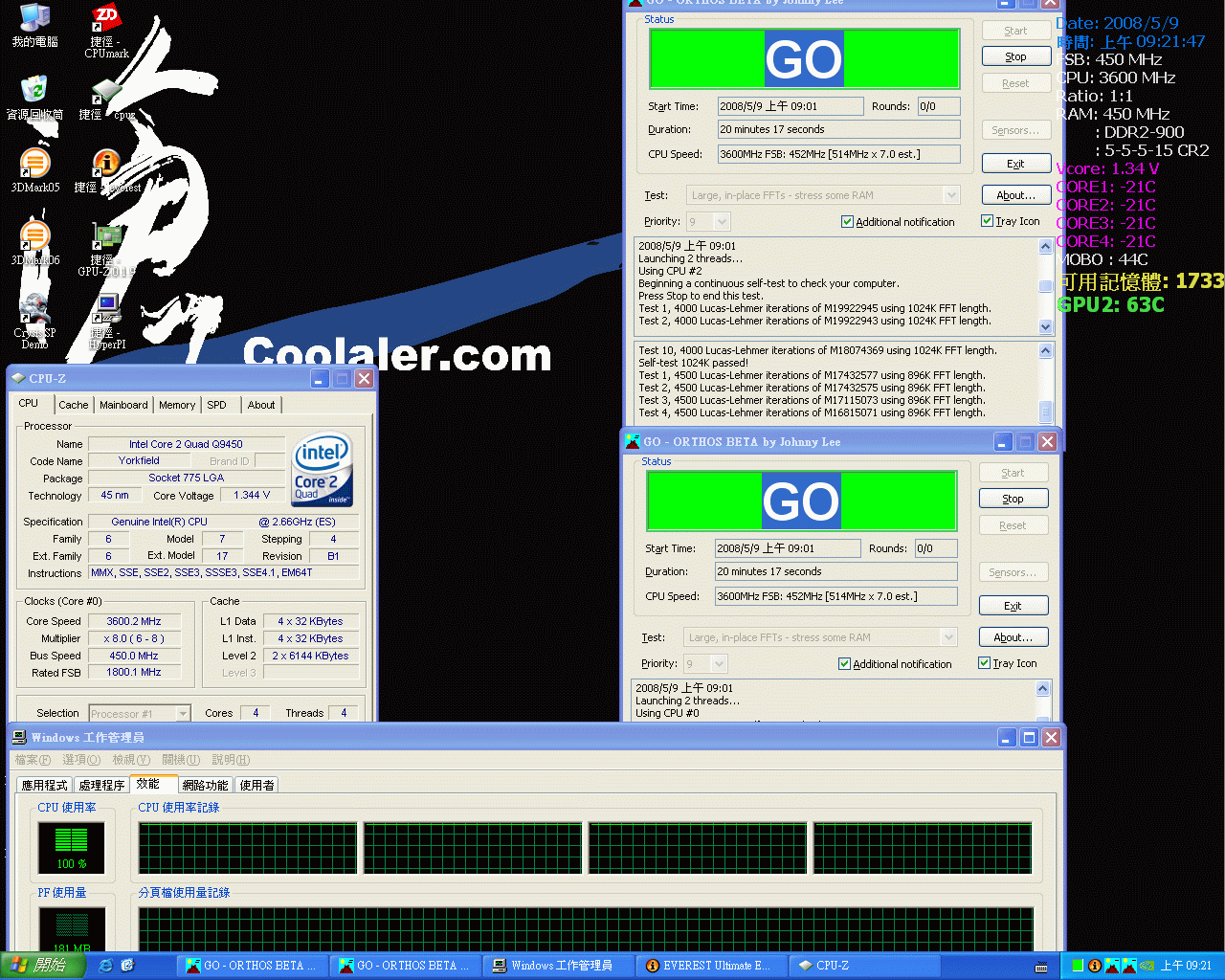Launch the CPUmark shortcut on the desktop
This screenshot has height=980, width=1225.
[x=106, y=31]
